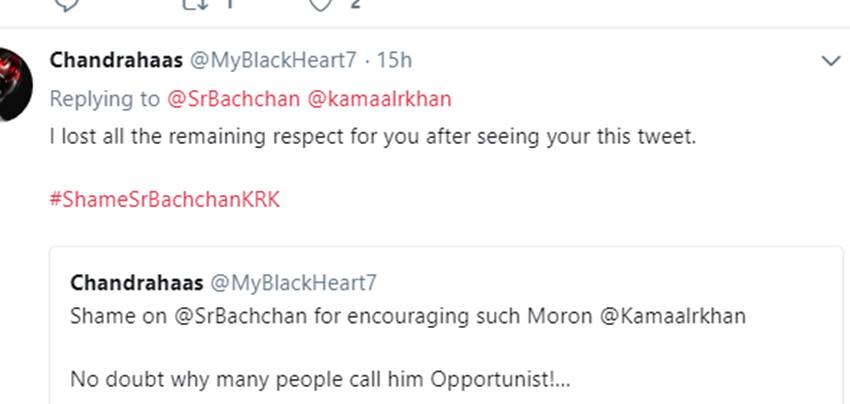This screenshot has height=404, width=850.
Task: Click the retweet count of 1
Action: coord(228,4)
